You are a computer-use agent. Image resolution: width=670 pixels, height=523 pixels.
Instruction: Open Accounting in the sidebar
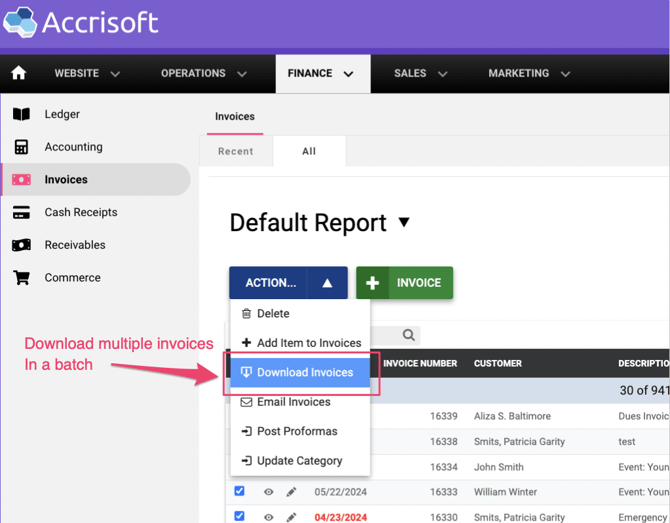[73, 147]
